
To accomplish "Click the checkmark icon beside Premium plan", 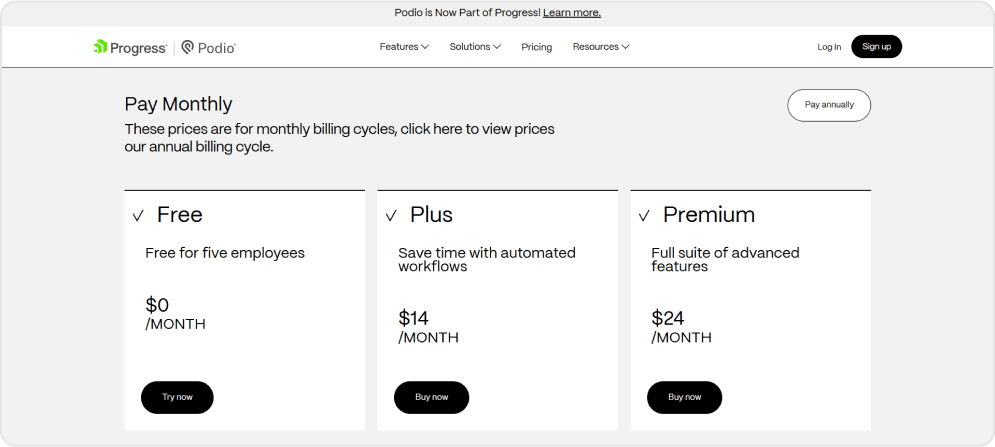I will click(x=644, y=216).
